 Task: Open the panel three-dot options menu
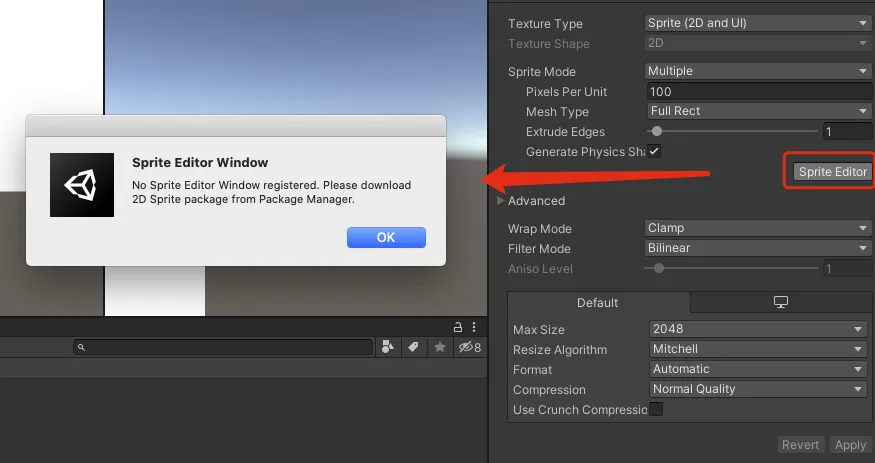(474, 327)
